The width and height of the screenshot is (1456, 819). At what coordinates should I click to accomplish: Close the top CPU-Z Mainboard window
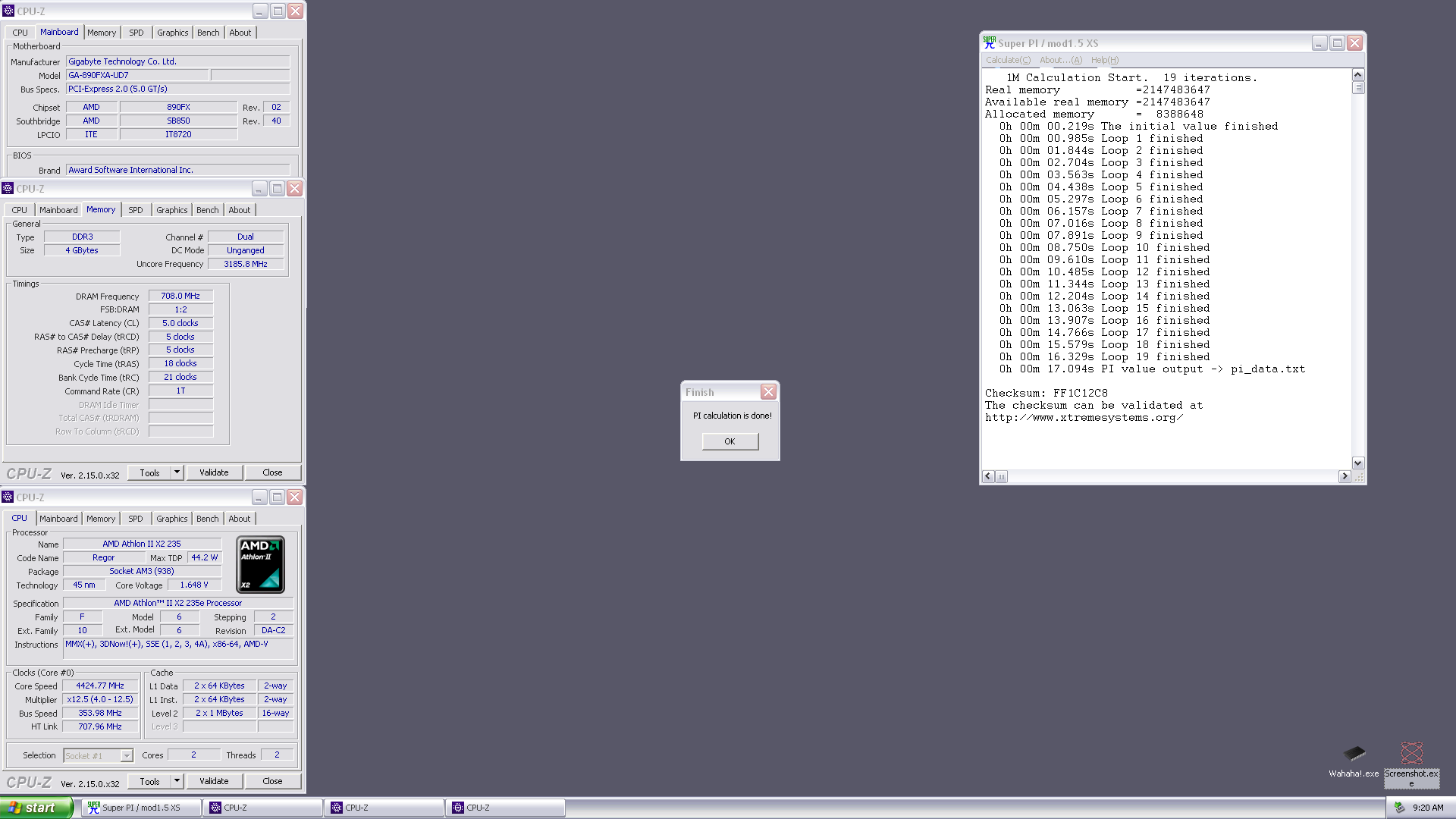coord(296,11)
